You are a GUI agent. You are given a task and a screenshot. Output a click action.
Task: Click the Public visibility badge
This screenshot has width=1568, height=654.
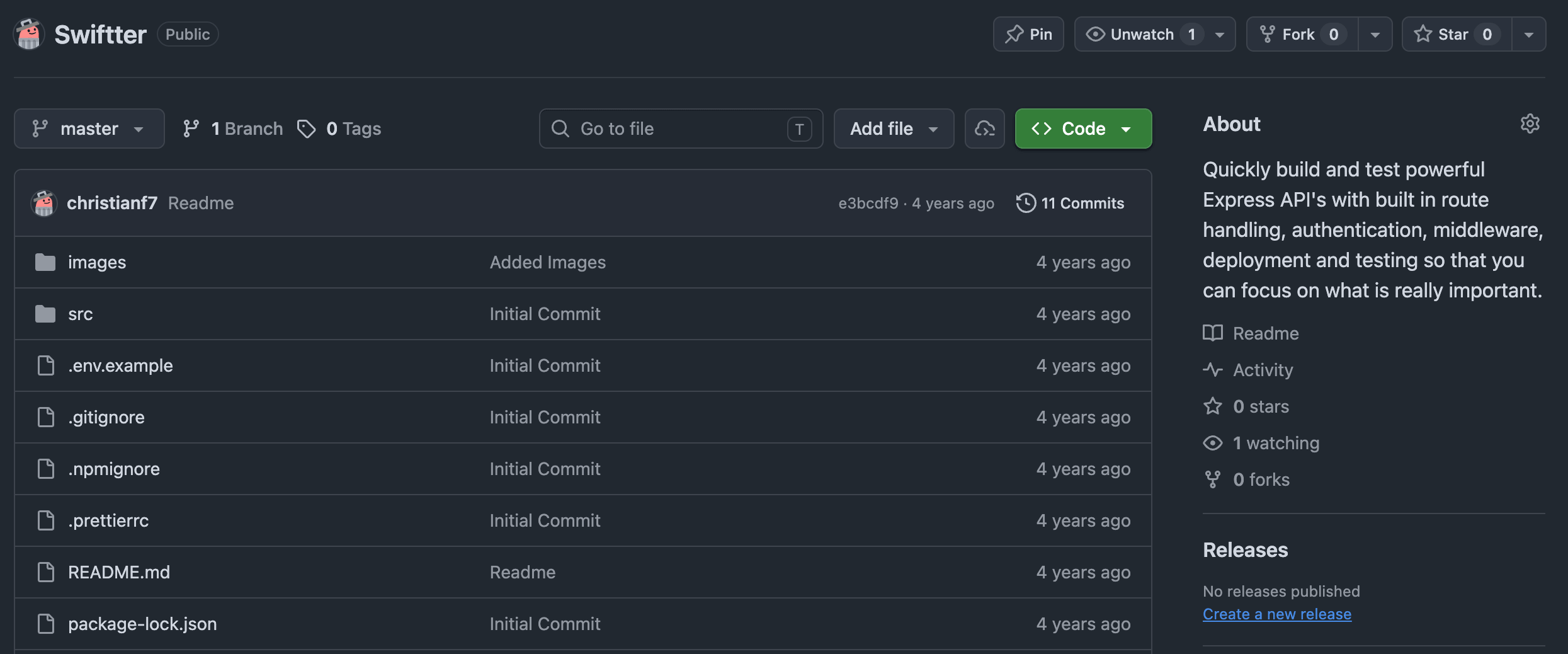click(x=188, y=34)
